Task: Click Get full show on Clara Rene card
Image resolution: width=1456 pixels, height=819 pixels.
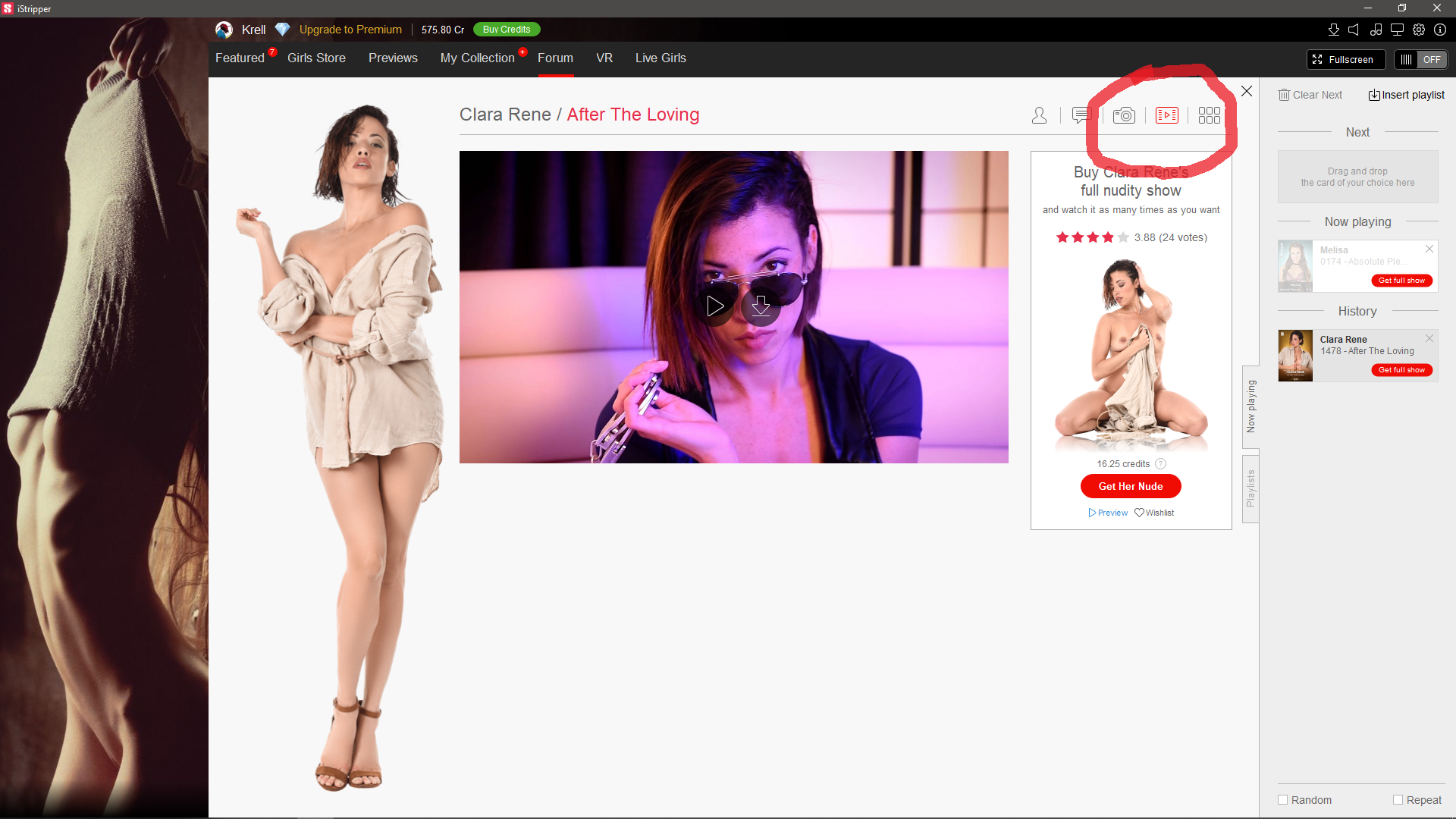Action: click(1401, 370)
